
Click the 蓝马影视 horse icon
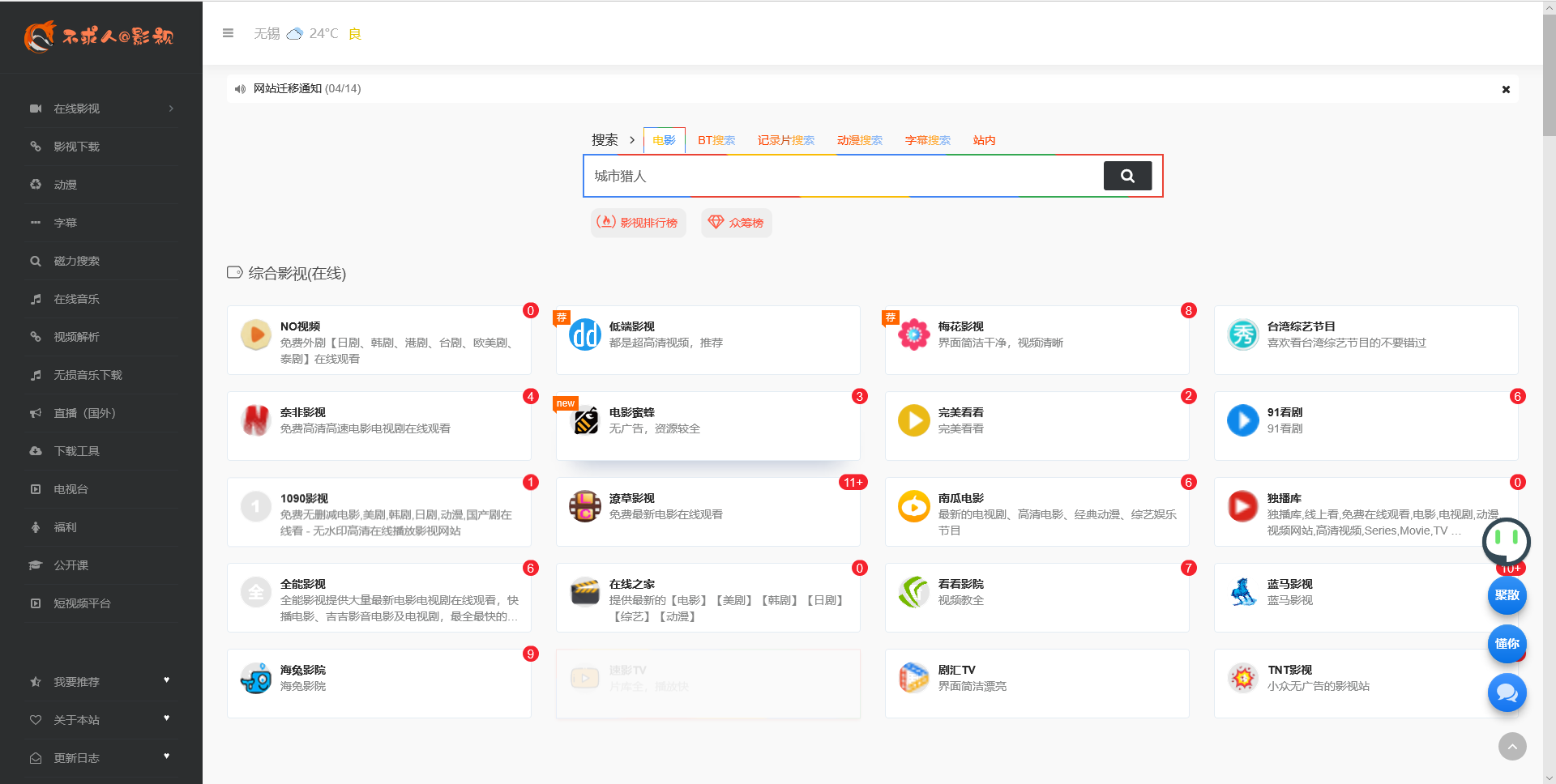(1243, 592)
